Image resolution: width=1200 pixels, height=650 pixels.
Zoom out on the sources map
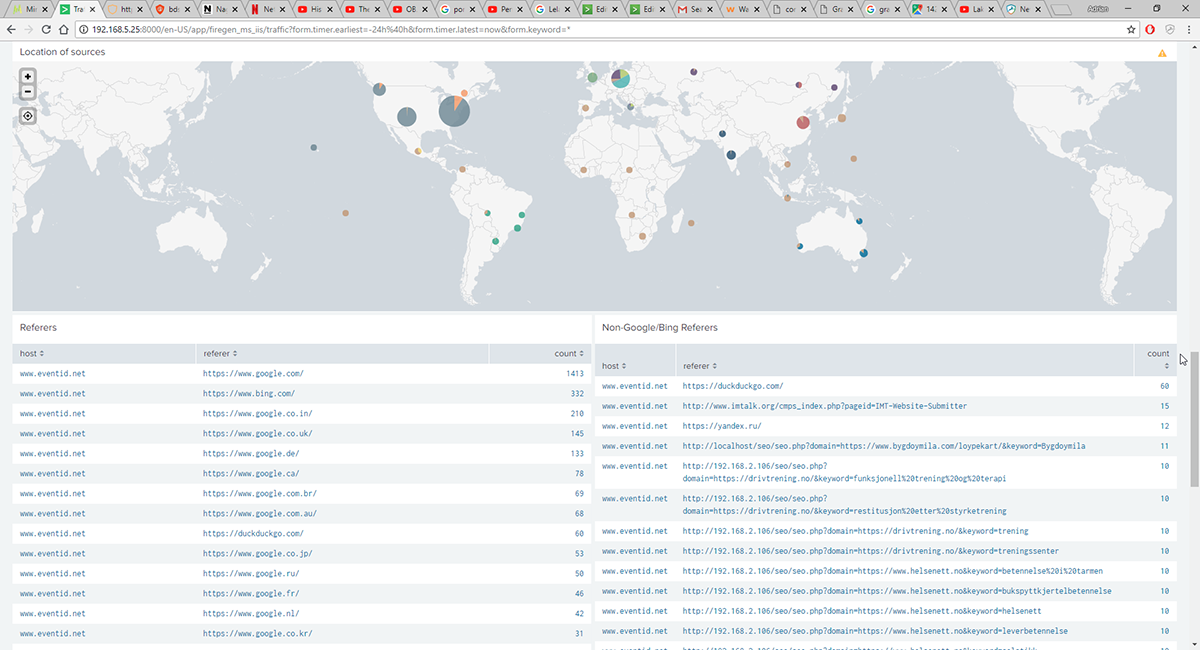tap(27, 91)
